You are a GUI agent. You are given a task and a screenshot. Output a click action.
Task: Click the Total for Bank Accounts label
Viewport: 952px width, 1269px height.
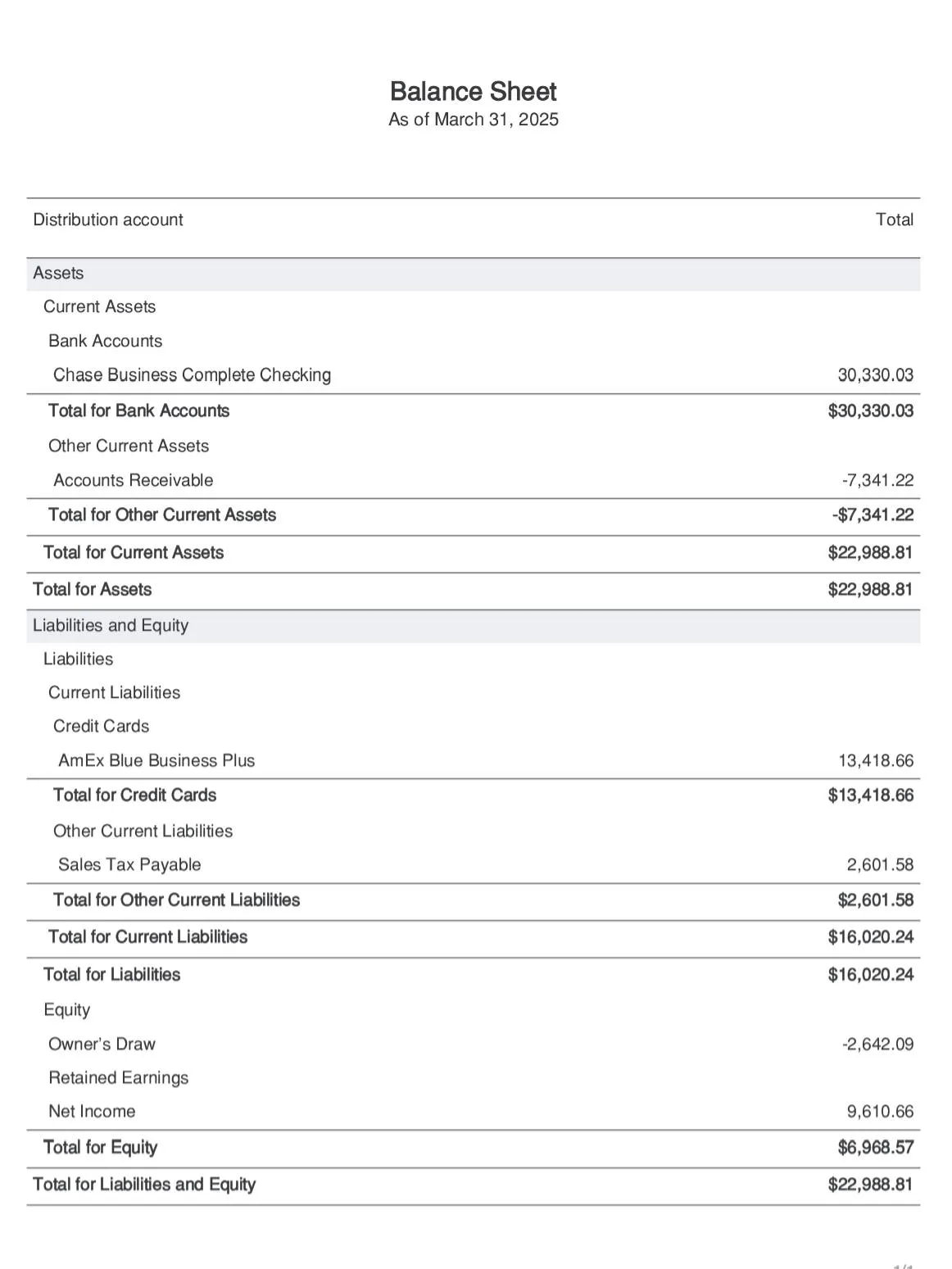(x=138, y=410)
